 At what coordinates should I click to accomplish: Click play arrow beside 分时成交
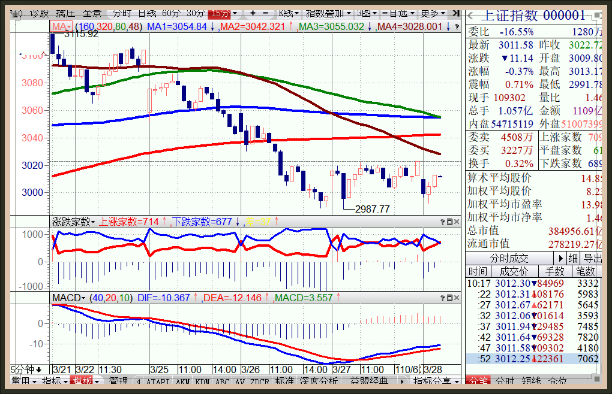(560, 259)
